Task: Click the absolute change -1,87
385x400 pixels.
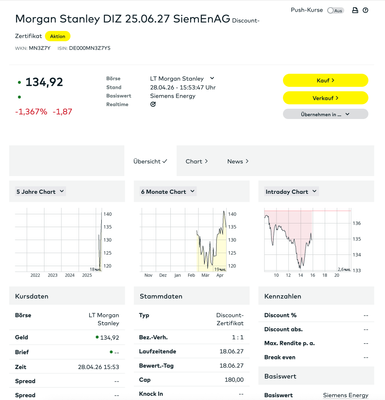Action: [x=62, y=112]
